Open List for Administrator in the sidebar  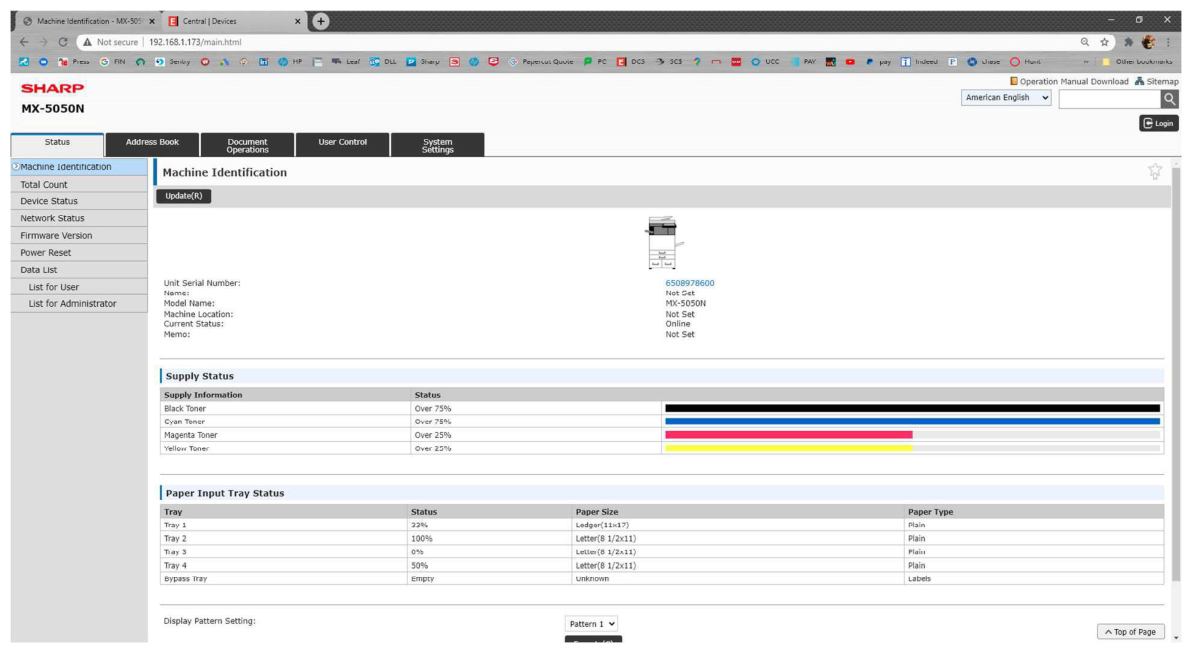click(x=79, y=304)
